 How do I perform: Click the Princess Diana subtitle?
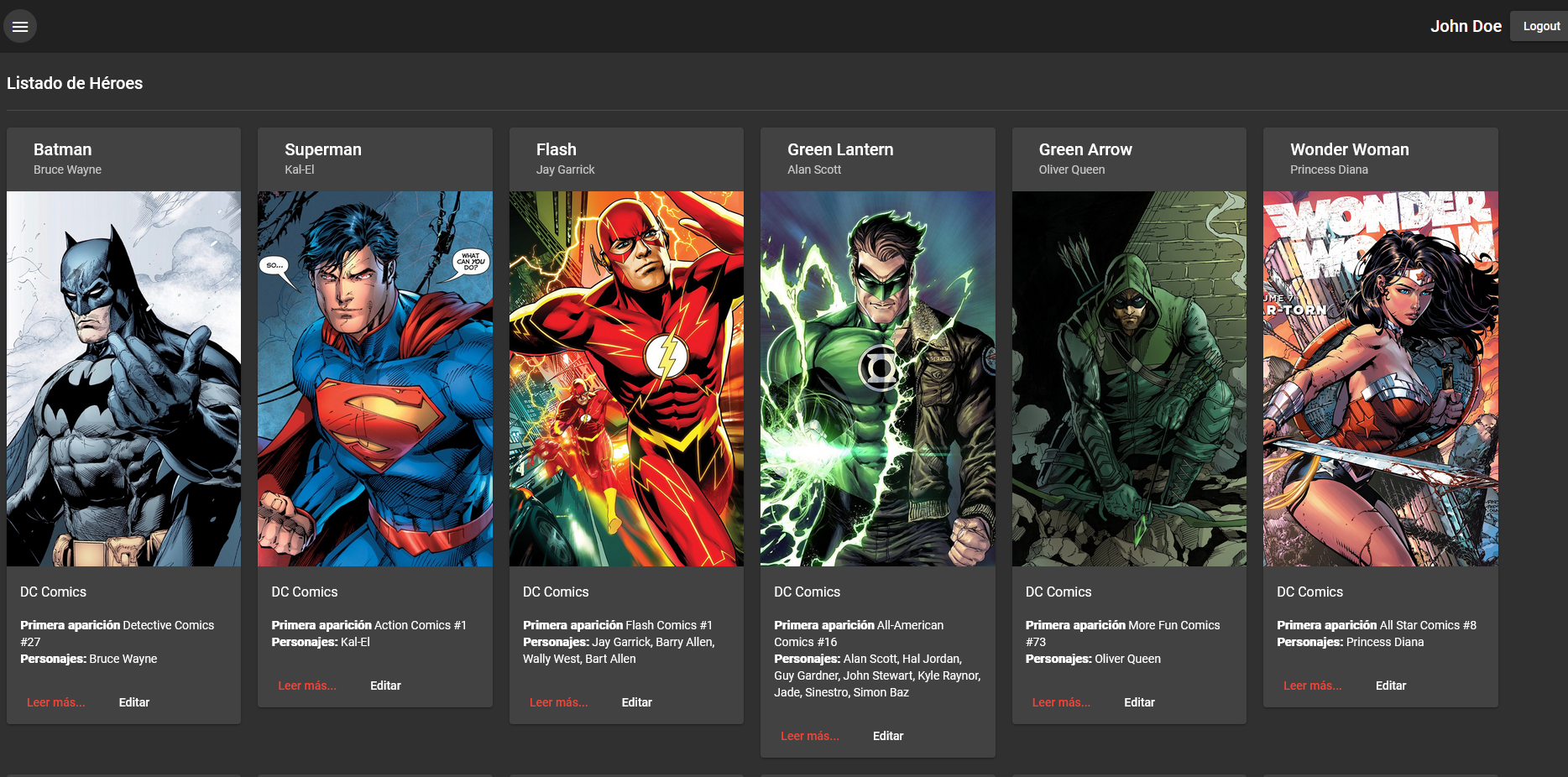(x=1329, y=169)
